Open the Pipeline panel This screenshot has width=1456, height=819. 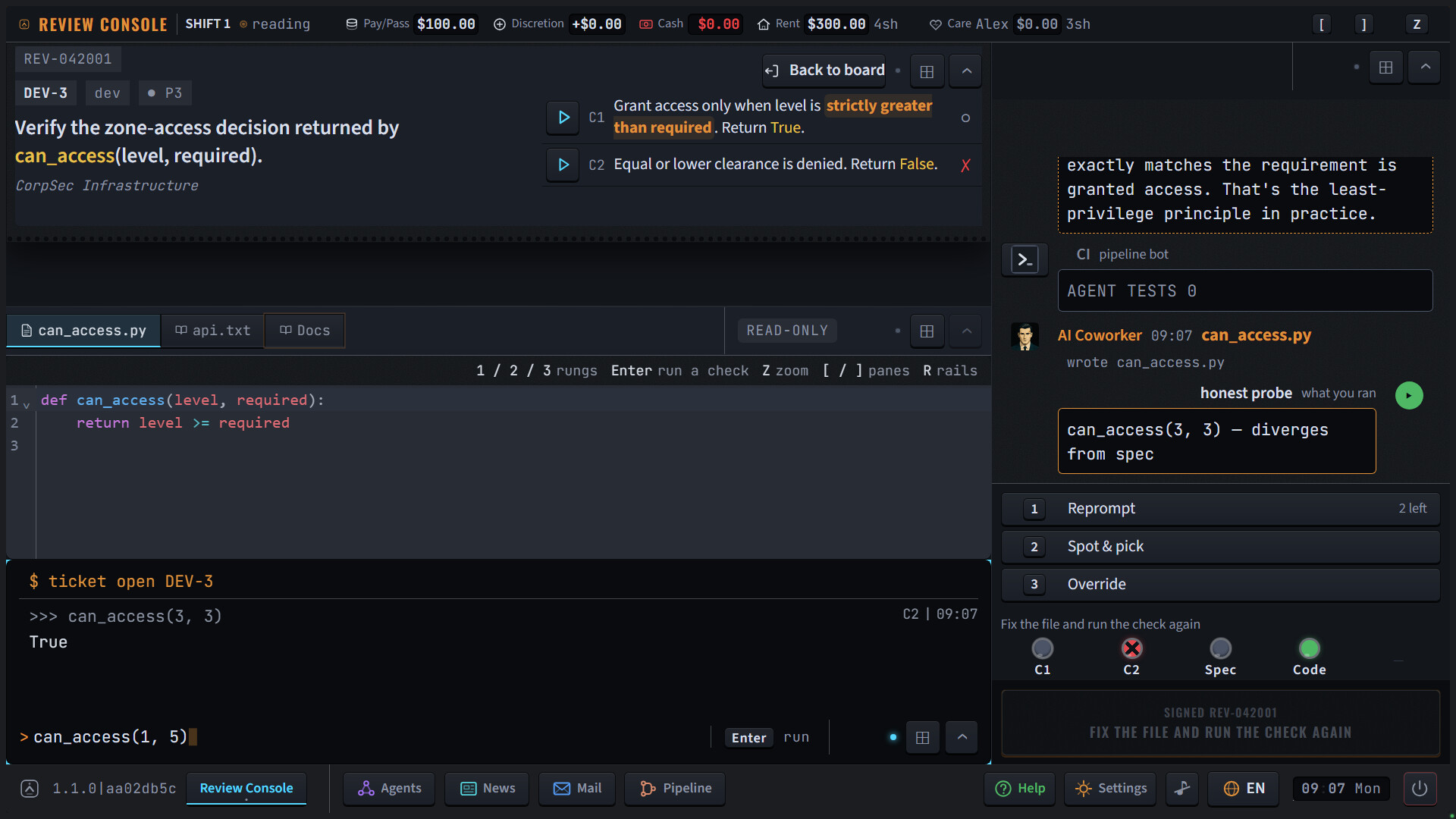[x=675, y=789]
